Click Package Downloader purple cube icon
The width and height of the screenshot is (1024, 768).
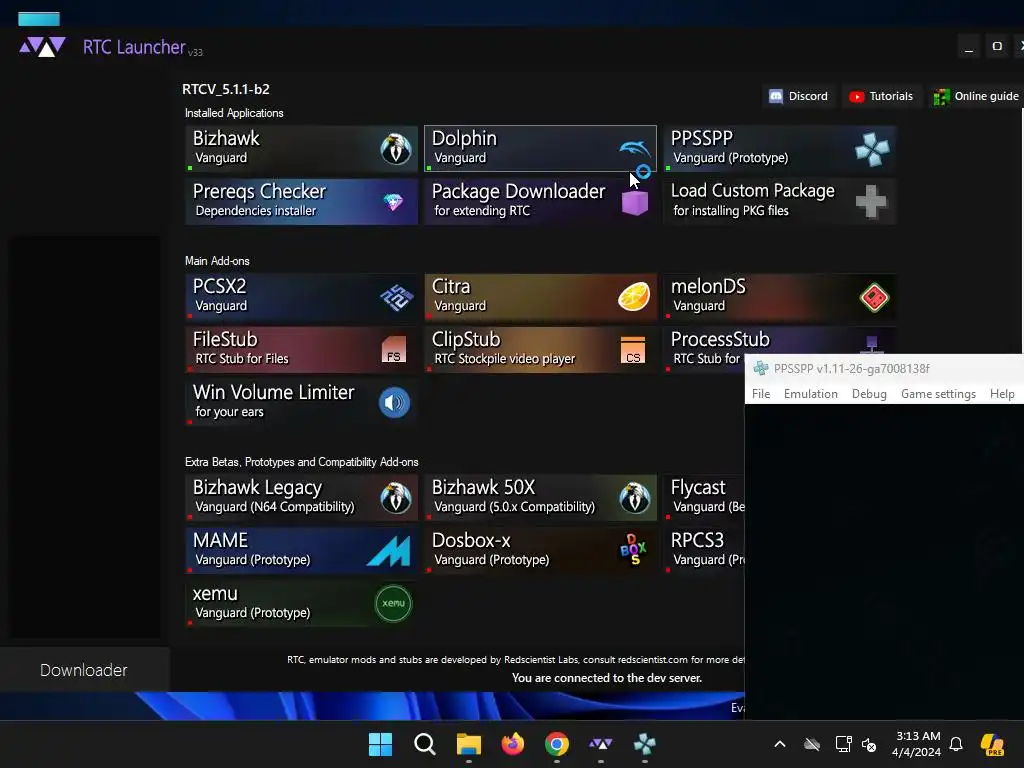634,203
